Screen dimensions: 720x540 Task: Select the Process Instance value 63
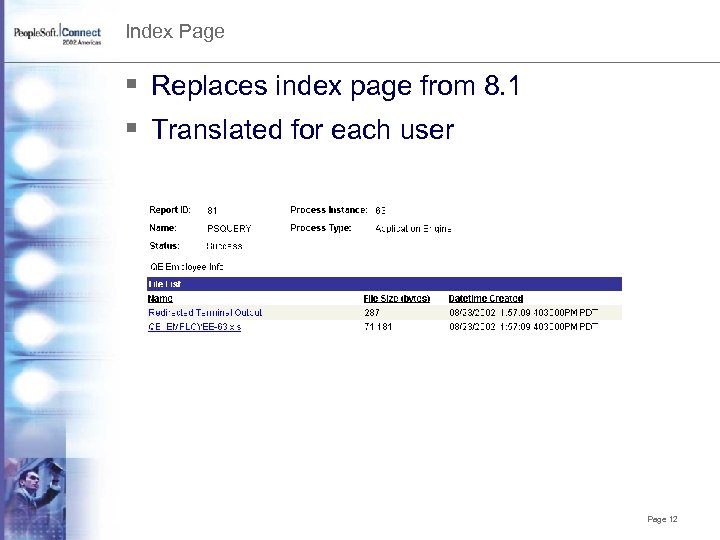pyautogui.click(x=380, y=210)
